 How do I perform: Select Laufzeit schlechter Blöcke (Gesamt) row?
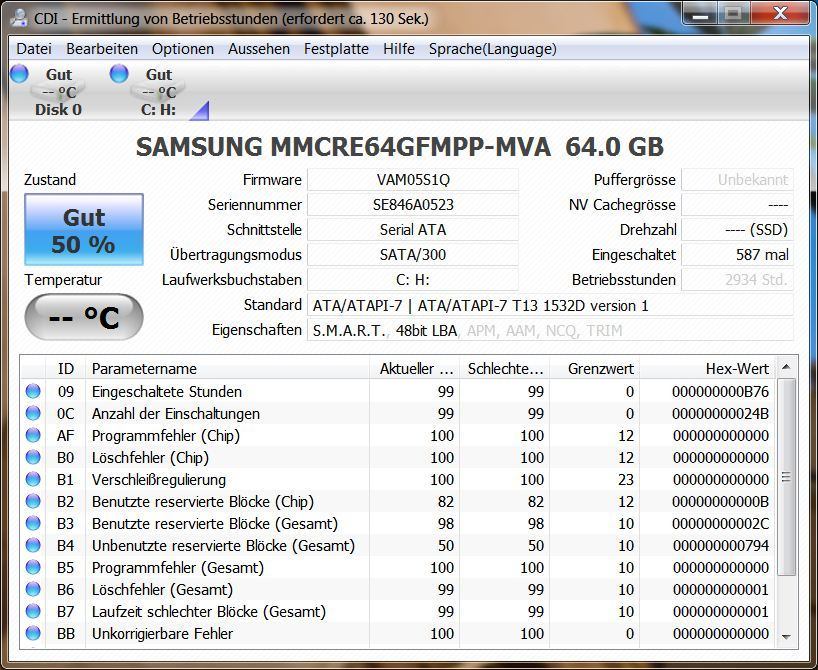[x=399, y=611]
